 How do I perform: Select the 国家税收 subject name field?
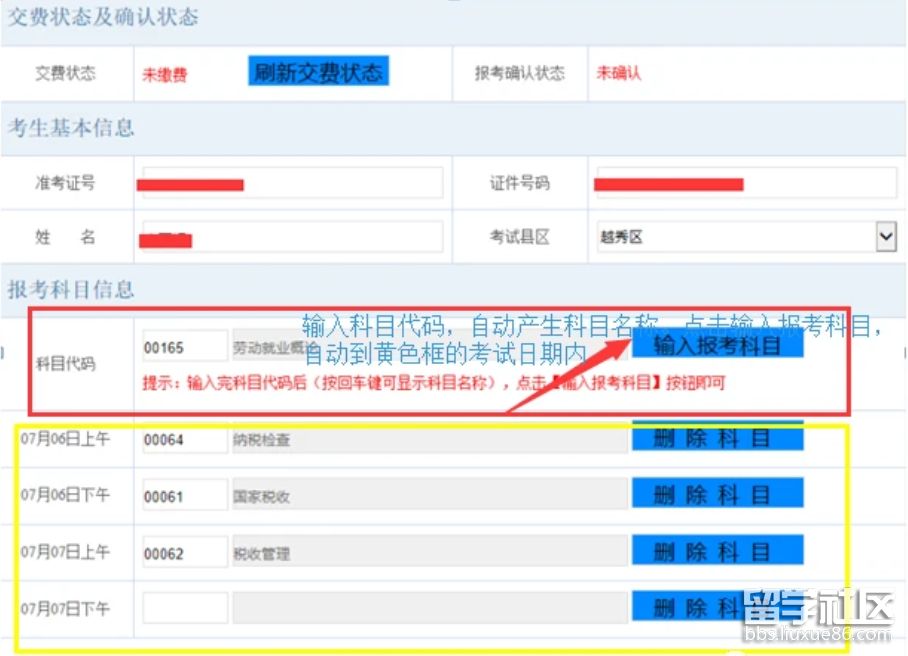(430, 495)
